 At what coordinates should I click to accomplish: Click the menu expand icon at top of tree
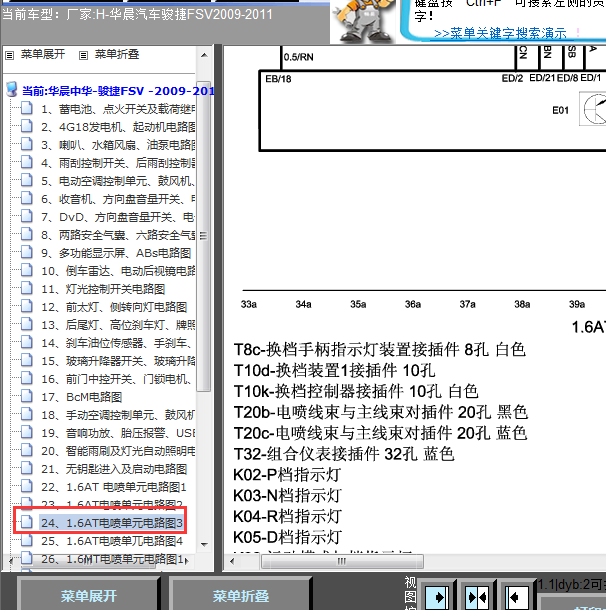[x=10, y=56]
